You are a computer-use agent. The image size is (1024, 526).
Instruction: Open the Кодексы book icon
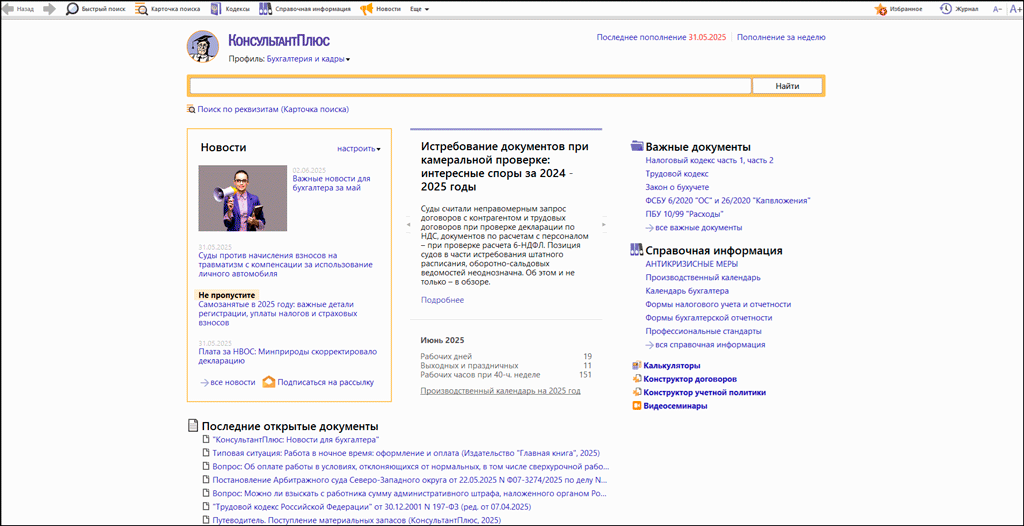coord(216,9)
